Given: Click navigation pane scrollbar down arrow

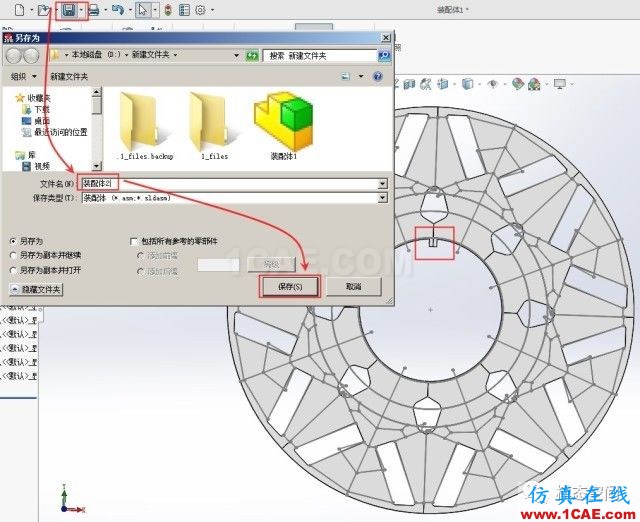Looking at the screenshot, I should click(x=96, y=166).
